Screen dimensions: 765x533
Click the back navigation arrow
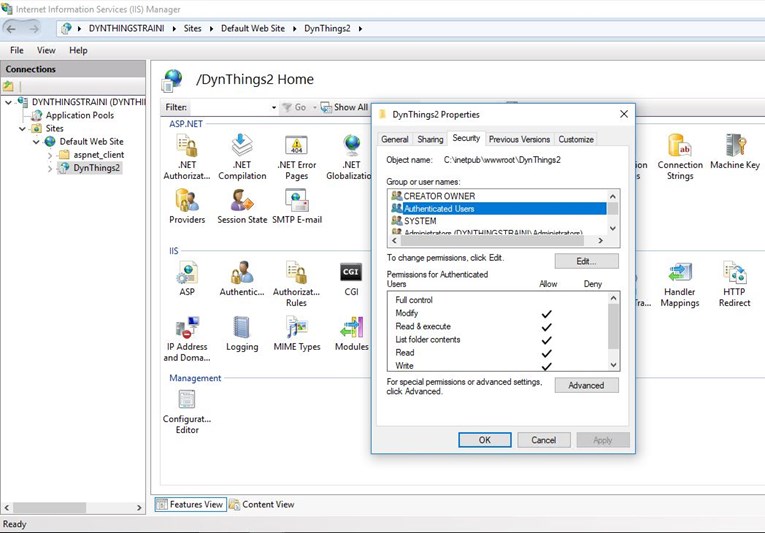click(x=11, y=29)
